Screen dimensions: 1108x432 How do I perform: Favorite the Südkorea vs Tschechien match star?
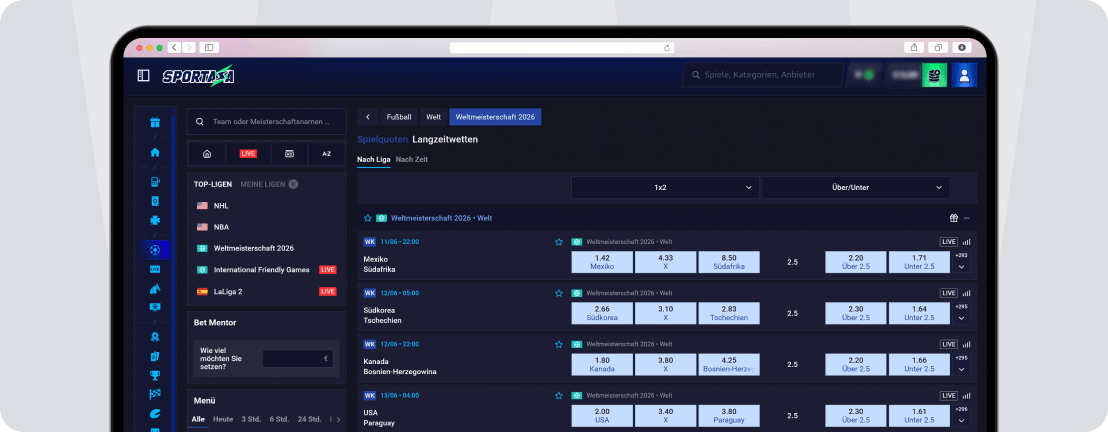[x=559, y=293]
